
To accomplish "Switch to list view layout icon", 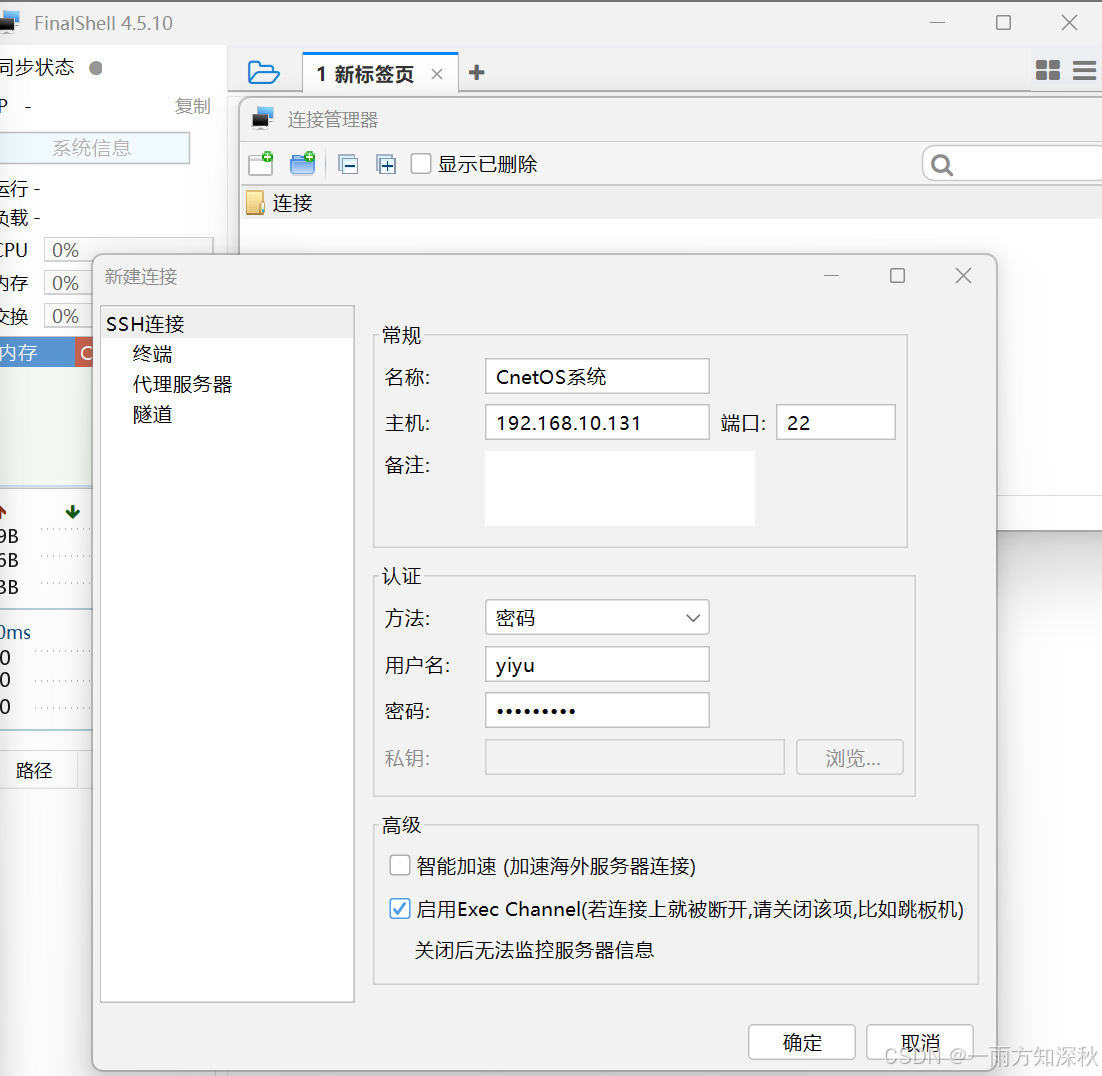I will 1084,70.
